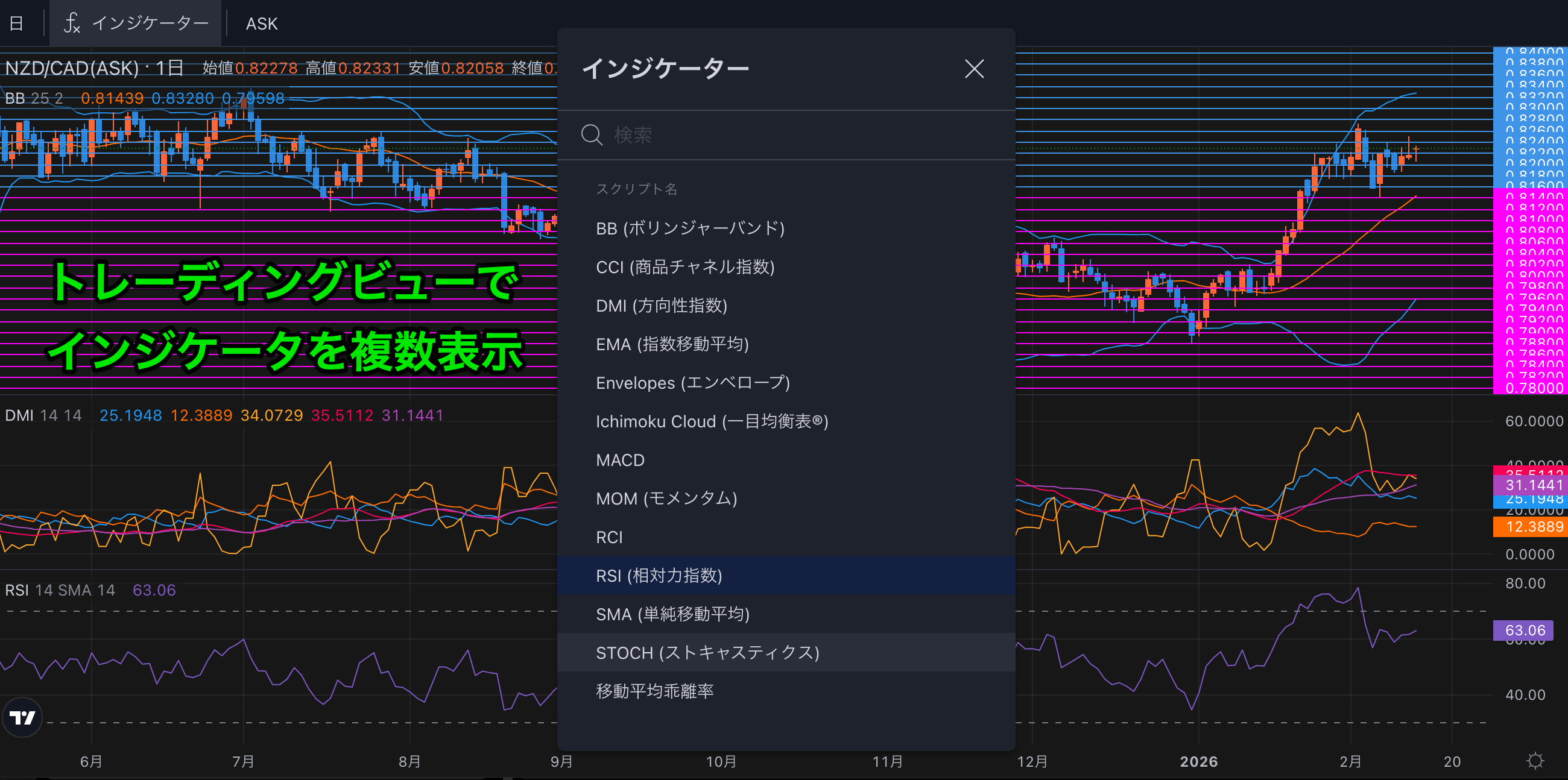Close the インジケーター dialog with the X
Image resolution: width=1568 pixels, height=780 pixels.
pyautogui.click(x=975, y=69)
